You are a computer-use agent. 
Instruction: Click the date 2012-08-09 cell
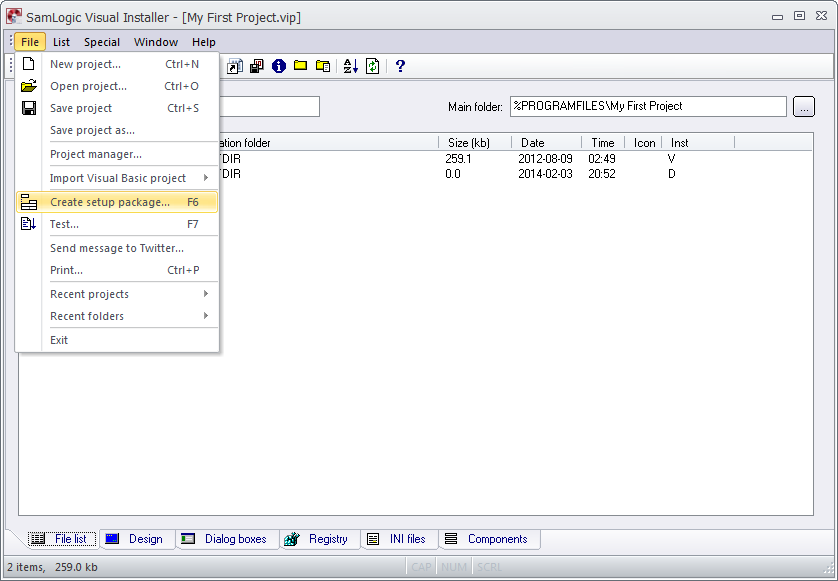click(x=545, y=159)
